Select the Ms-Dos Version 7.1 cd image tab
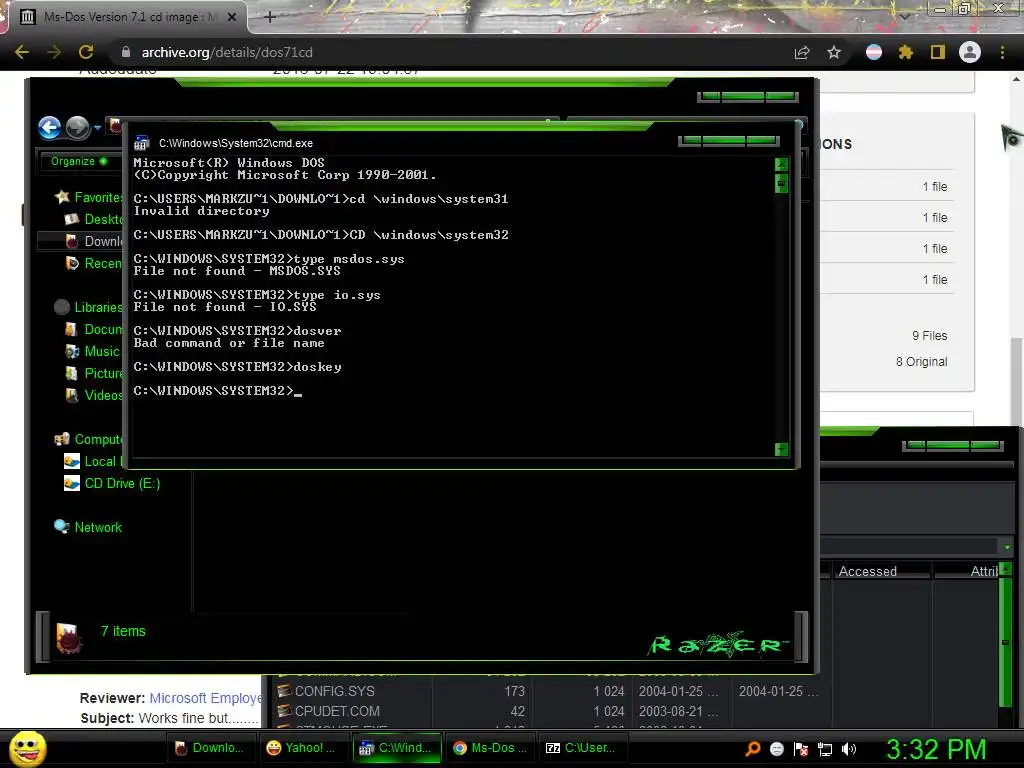This screenshot has width=1024, height=768. pos(127,18)
